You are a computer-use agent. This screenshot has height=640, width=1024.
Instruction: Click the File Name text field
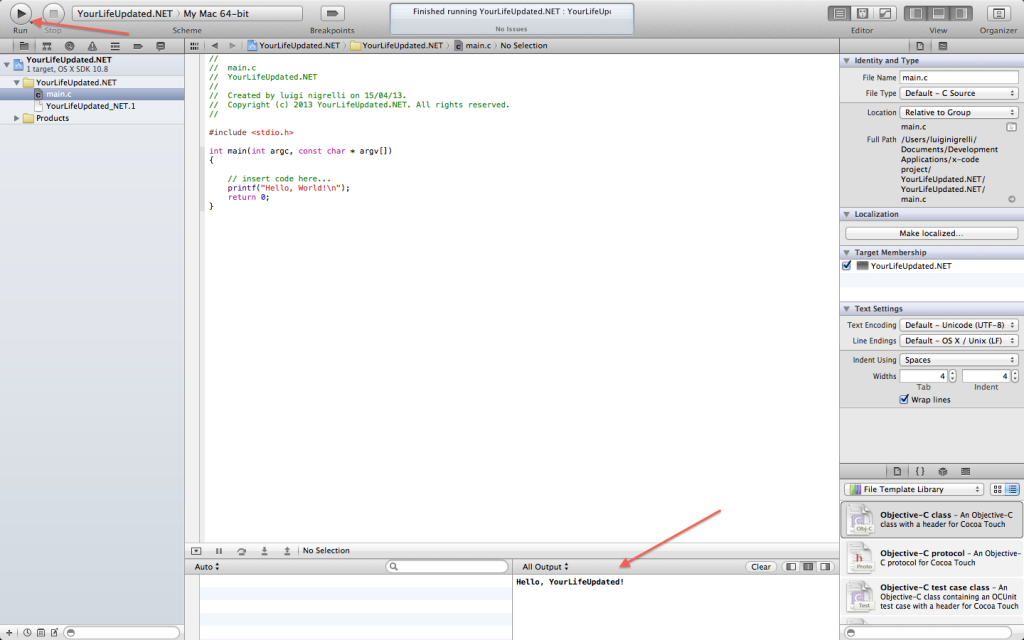click(958, 77)
